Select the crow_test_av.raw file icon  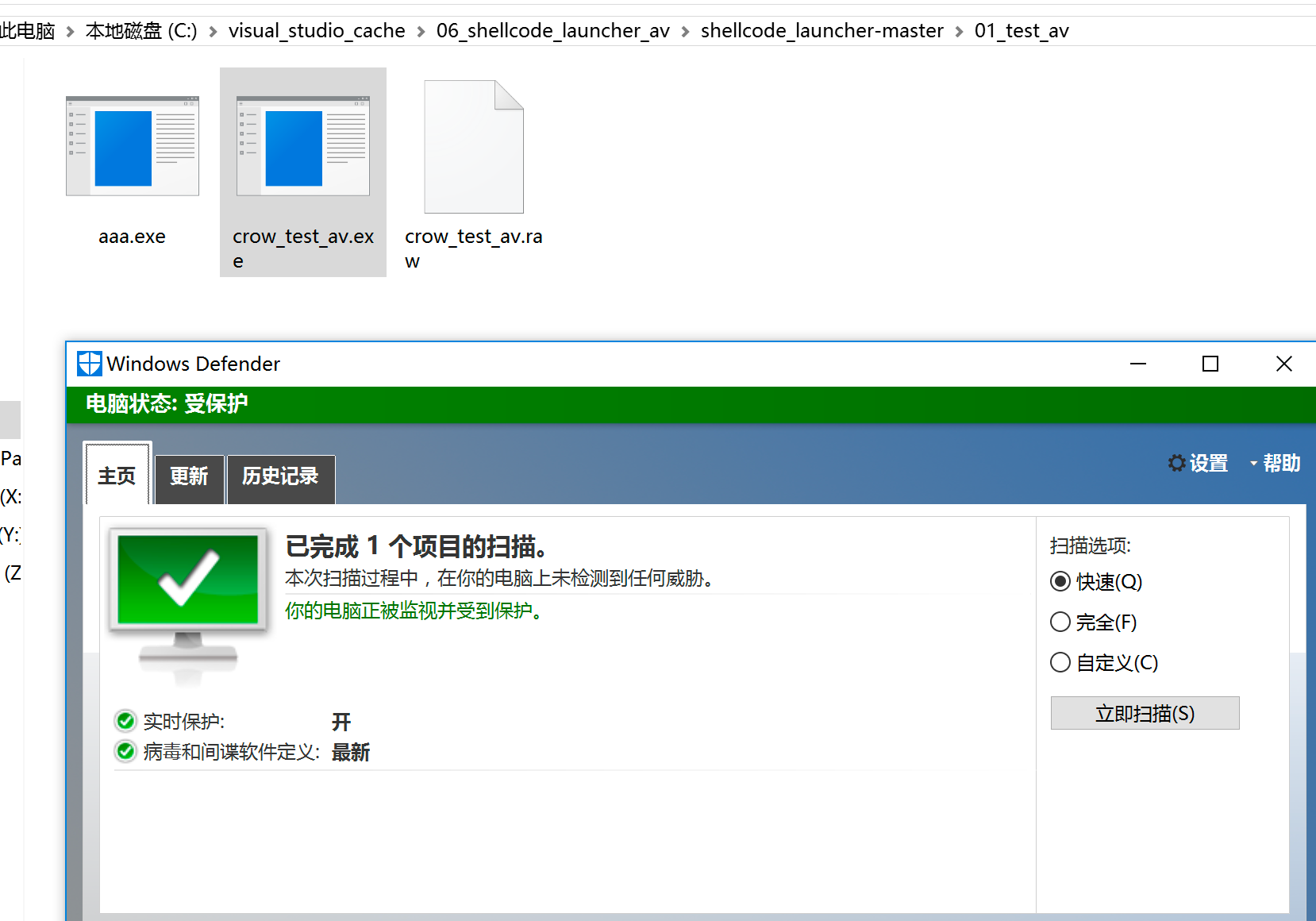click(474, 147)
